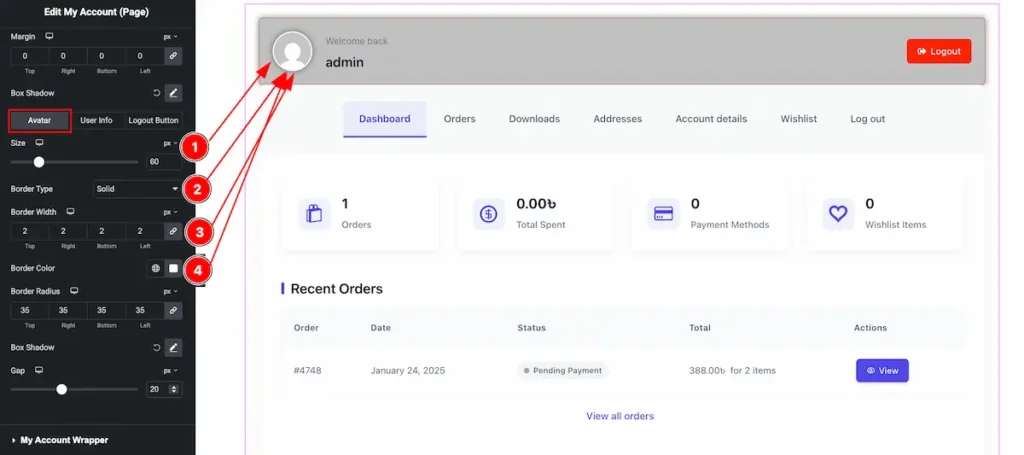Screen dimensions: 1024x455
Task: Click the admin avatar image
Action: 292,52
